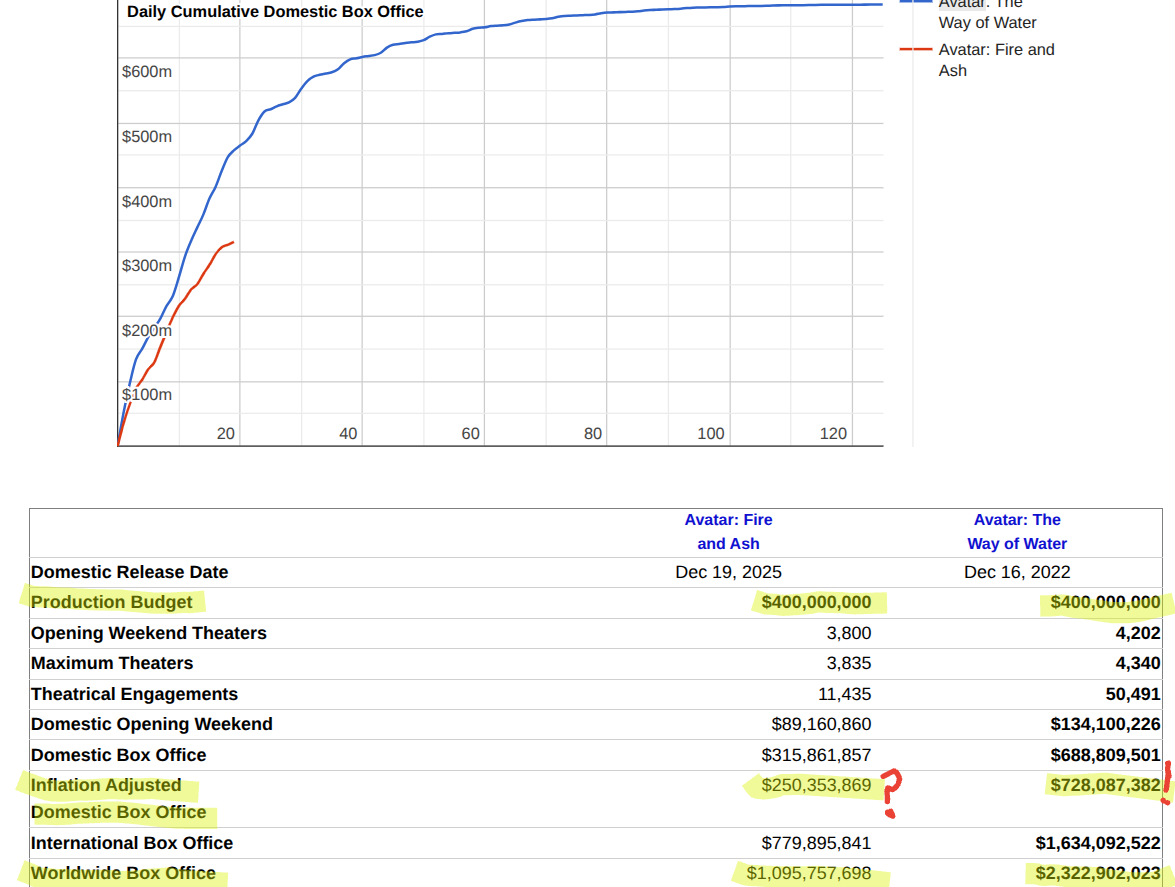Select the "Theatrical Engagements" row label

click(134, 694)
